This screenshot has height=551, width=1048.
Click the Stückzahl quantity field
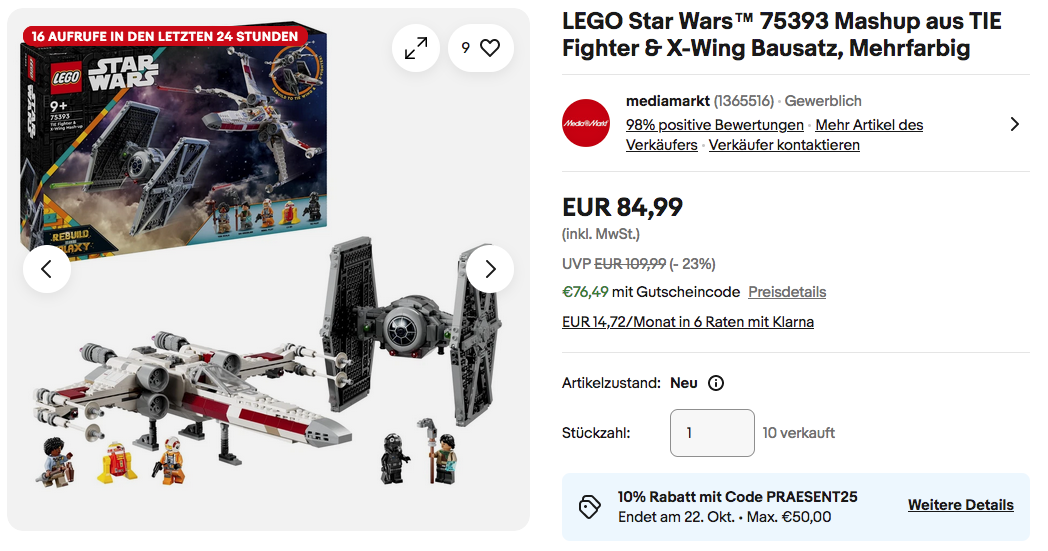tap(712, 433)
